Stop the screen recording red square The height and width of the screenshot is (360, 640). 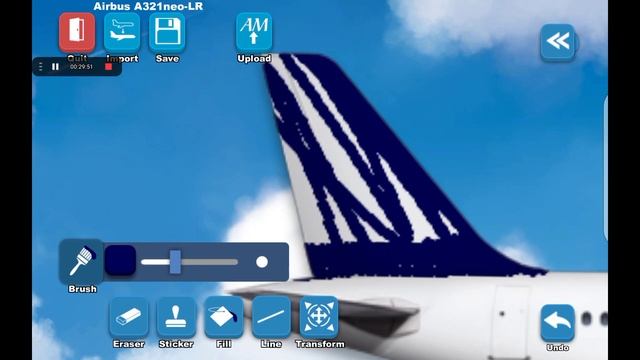click(x=108, y=67)
